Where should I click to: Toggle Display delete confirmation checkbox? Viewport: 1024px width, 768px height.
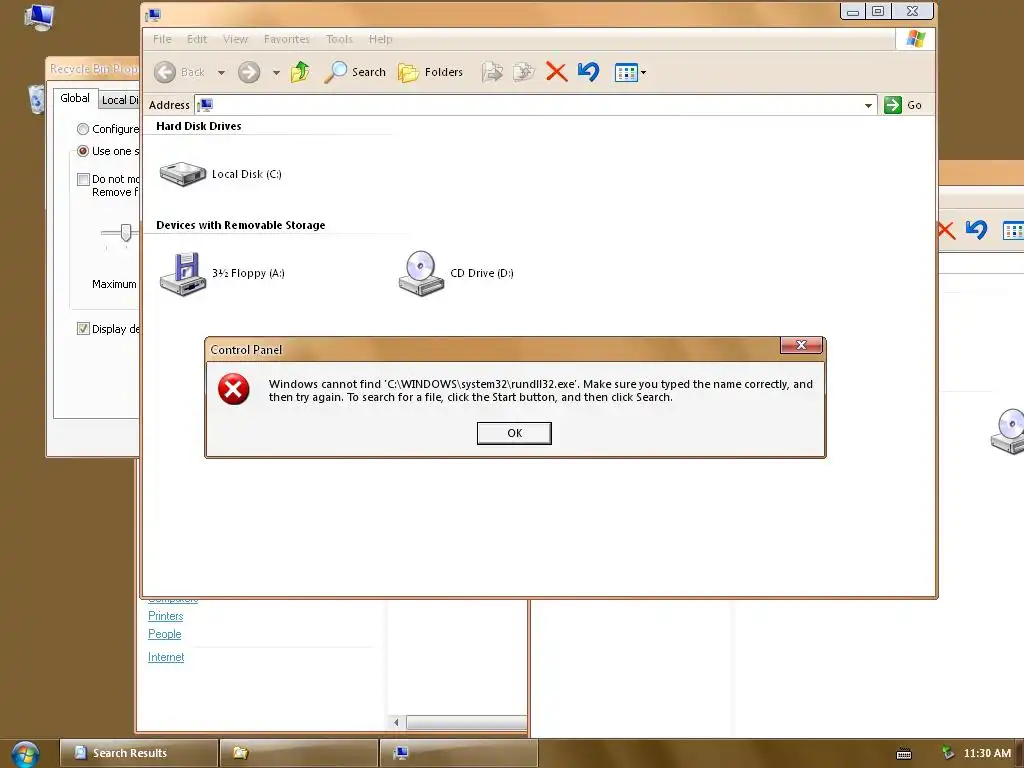(x=83, y=328)
